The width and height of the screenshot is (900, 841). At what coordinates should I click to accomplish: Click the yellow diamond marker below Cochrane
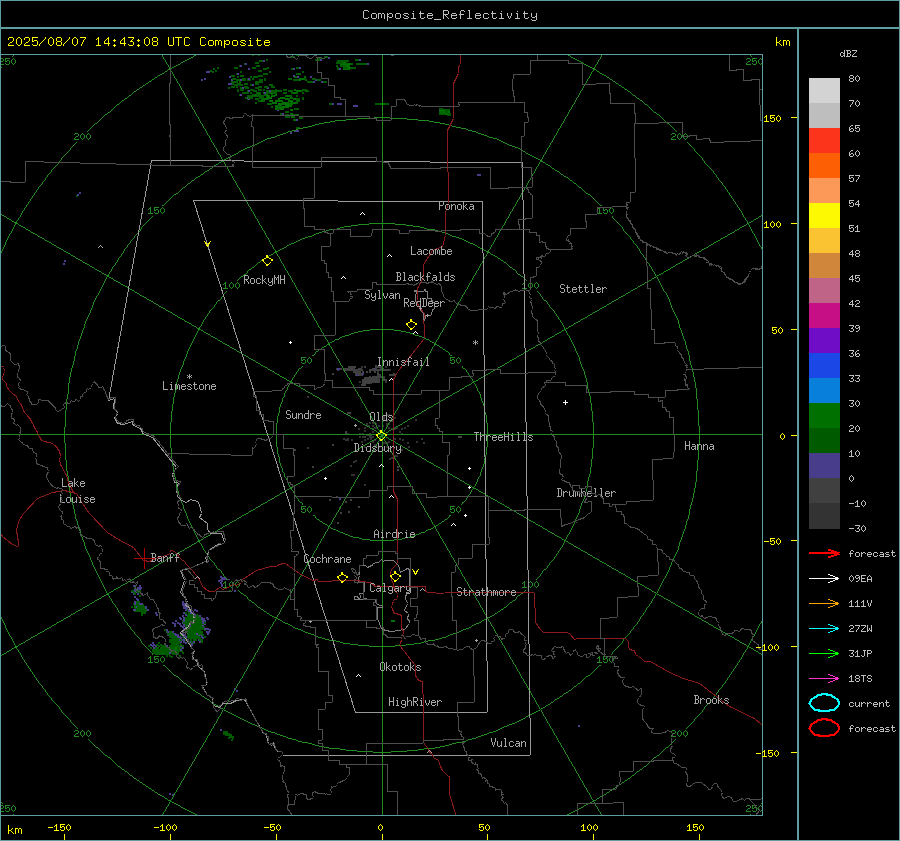point(342,577)
